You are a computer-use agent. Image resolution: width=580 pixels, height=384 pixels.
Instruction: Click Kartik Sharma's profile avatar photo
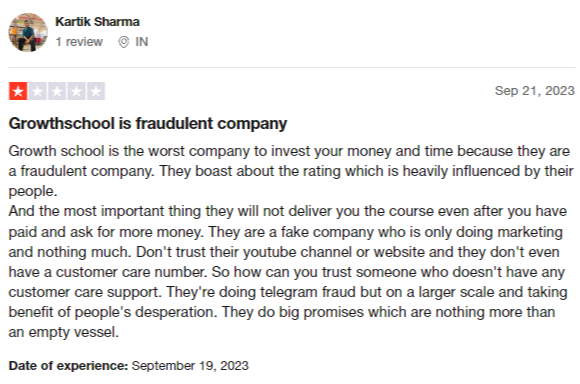point(28,33)
